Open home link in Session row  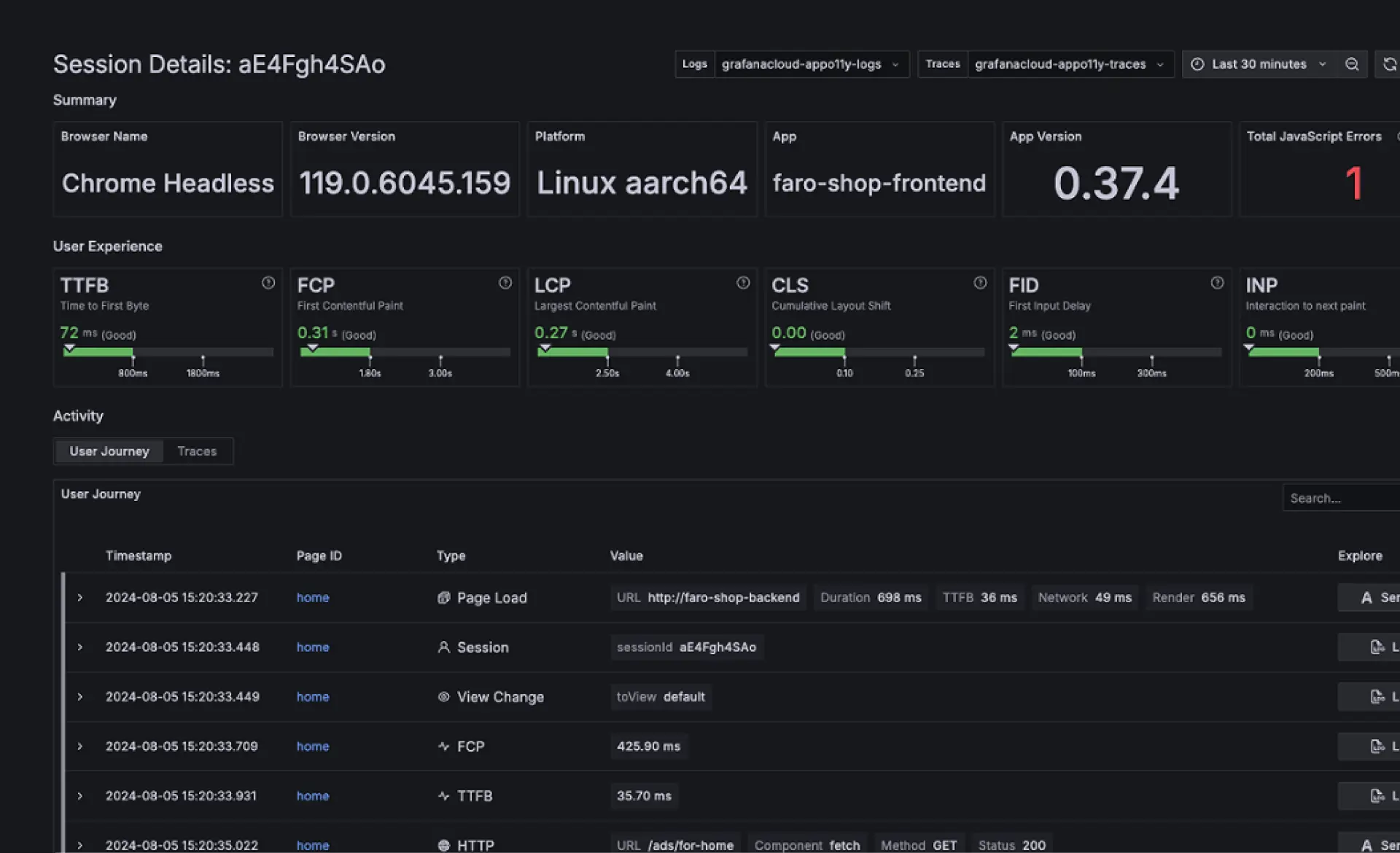click(313, 647)
